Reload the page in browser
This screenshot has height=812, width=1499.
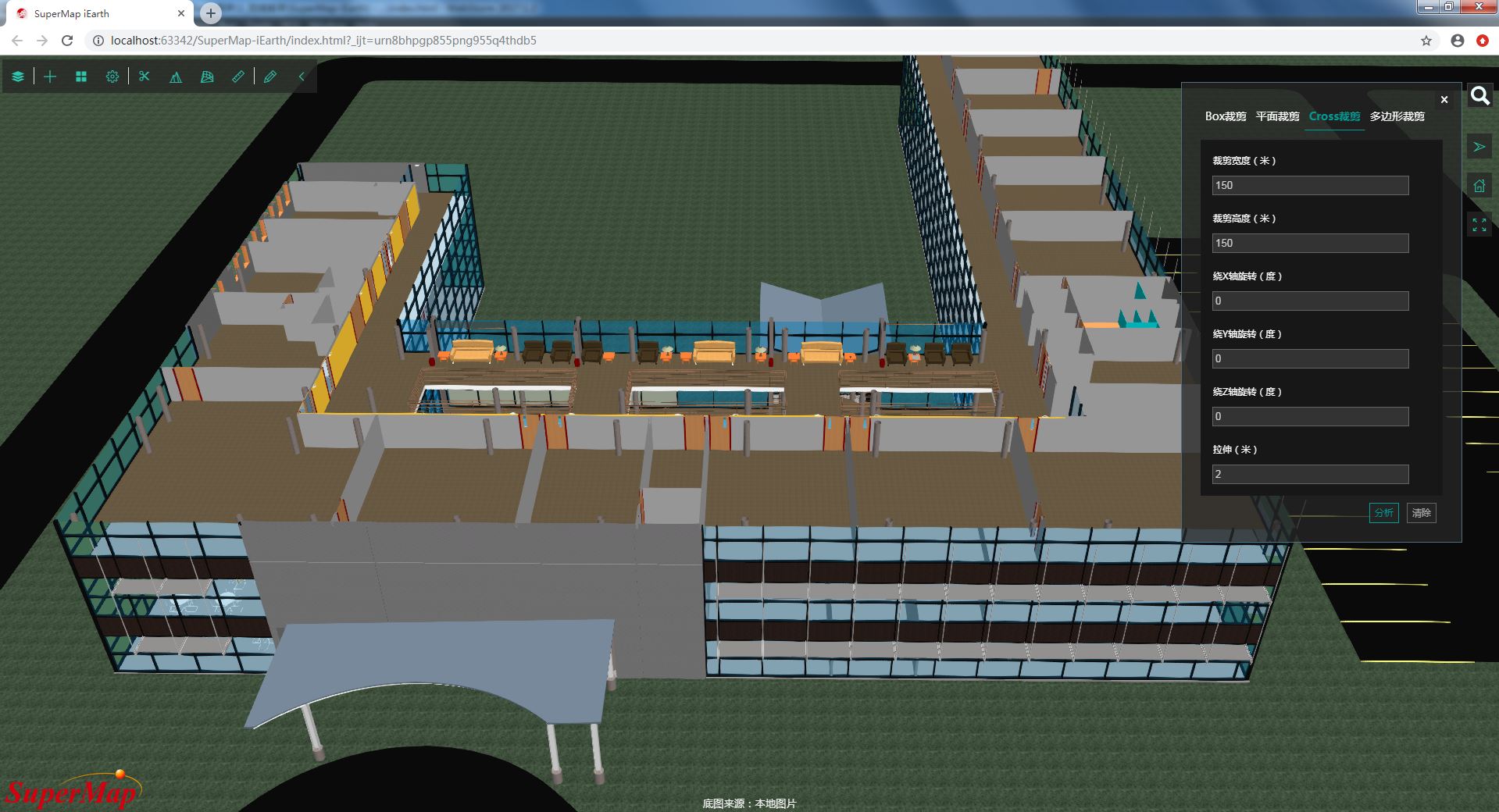67,41
